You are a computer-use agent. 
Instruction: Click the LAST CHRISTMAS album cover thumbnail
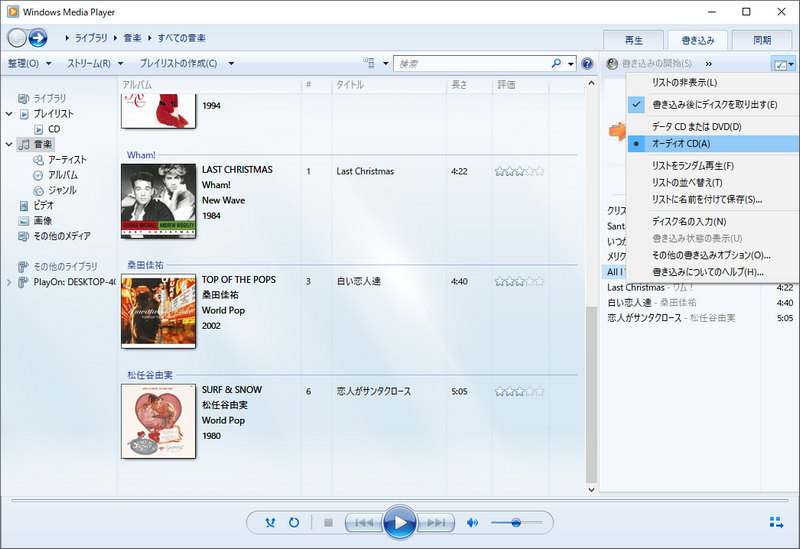coord(159,201)
